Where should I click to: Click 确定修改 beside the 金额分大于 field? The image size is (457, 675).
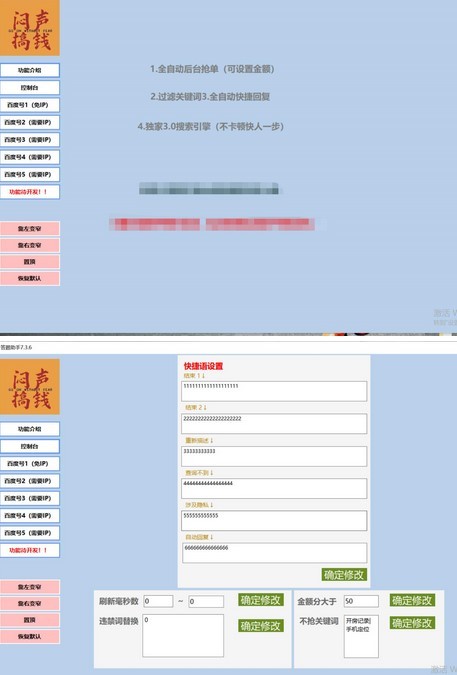(x=412, y=600)
